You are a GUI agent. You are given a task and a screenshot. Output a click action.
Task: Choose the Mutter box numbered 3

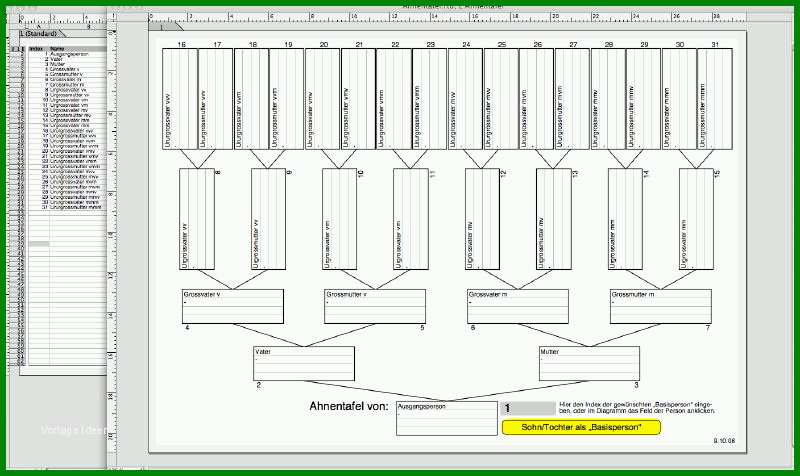click(589, 363)
